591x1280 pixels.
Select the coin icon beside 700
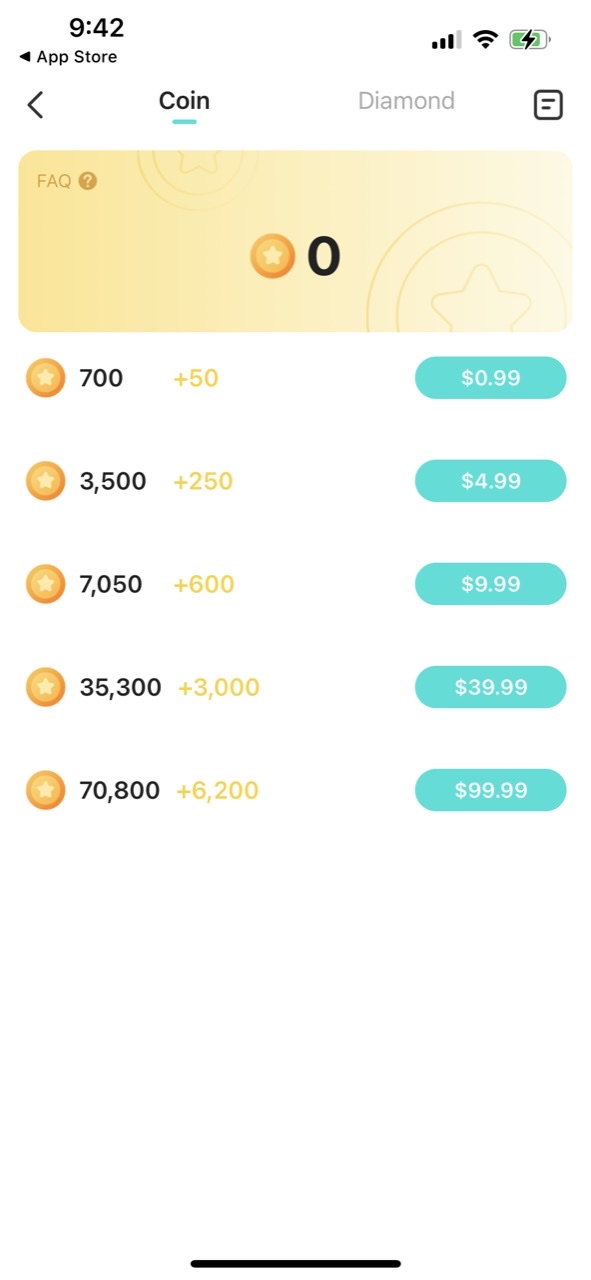[45, 378]
